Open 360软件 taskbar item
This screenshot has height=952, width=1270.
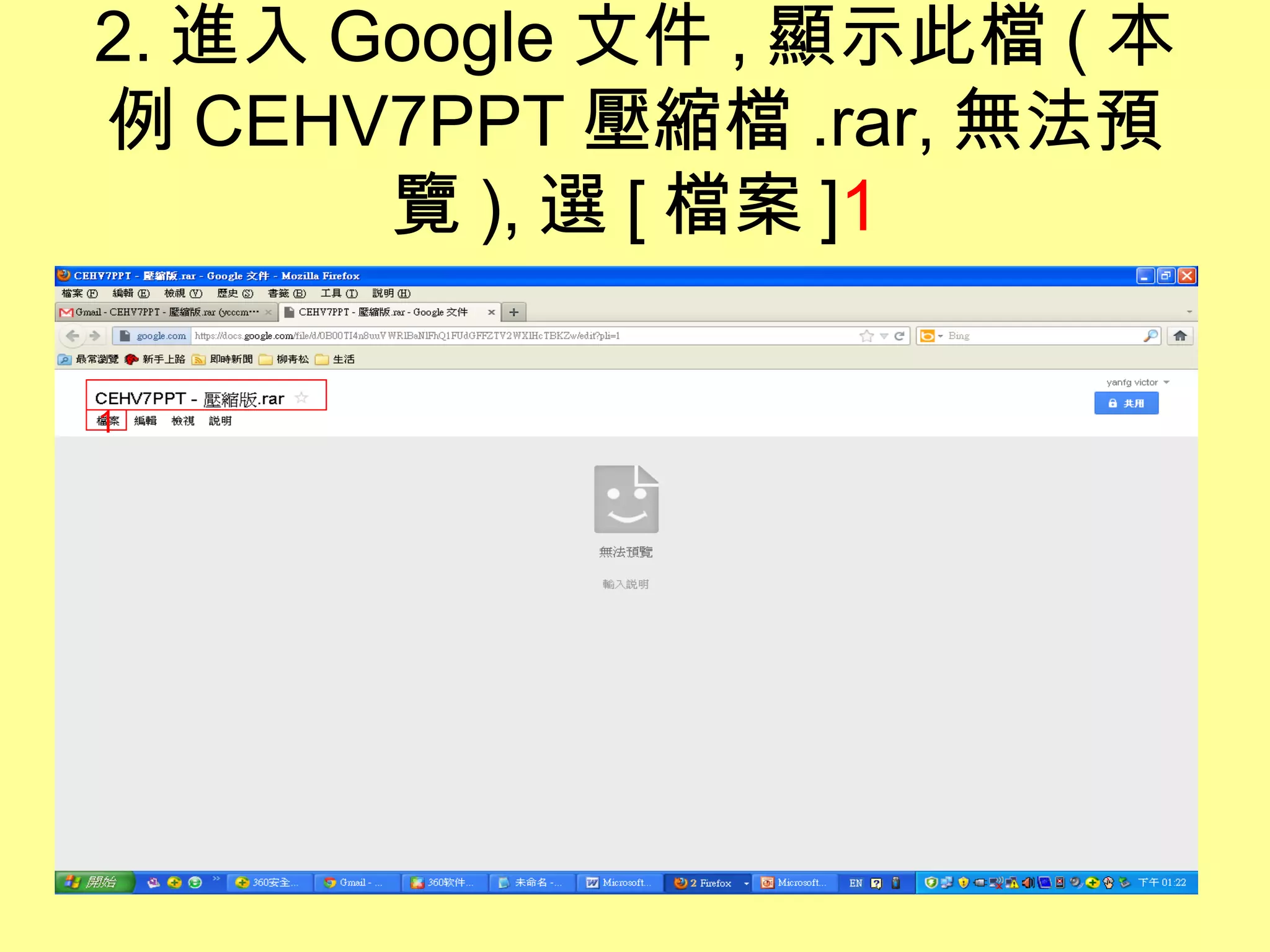(443, 883)
